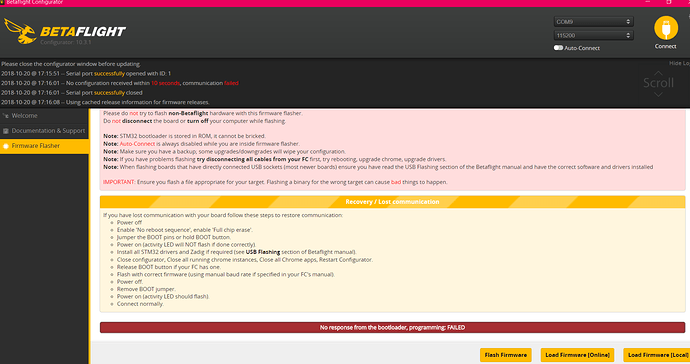Toggle the Auto-Connect switch
690x364 pixels.
558,48
